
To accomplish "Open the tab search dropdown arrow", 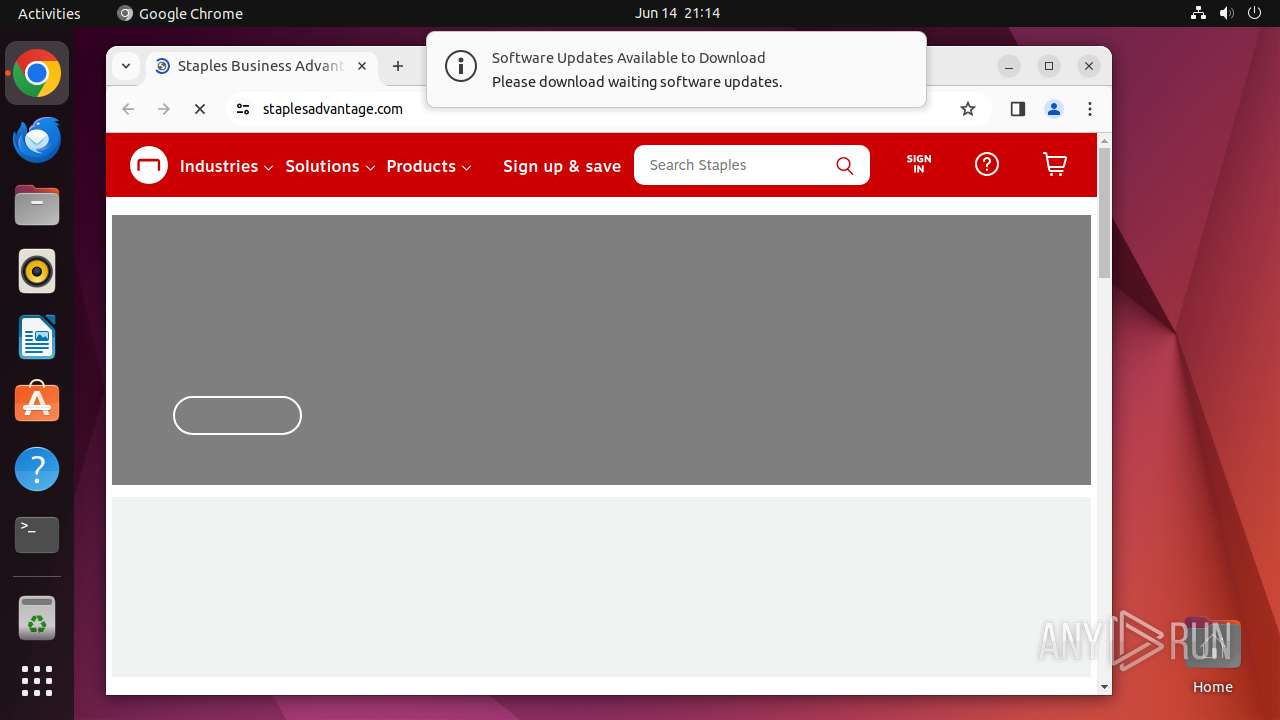I will [126, 66].
